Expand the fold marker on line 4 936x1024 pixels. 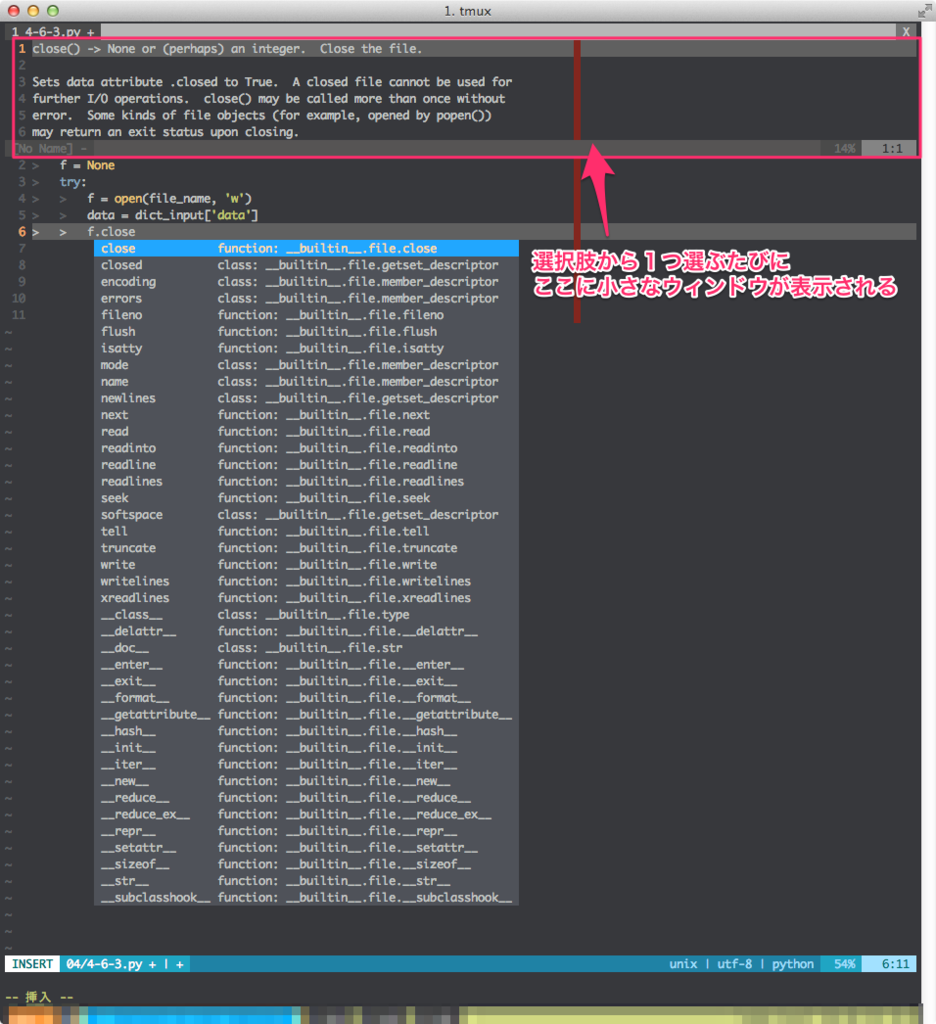[x=35, y=198]
